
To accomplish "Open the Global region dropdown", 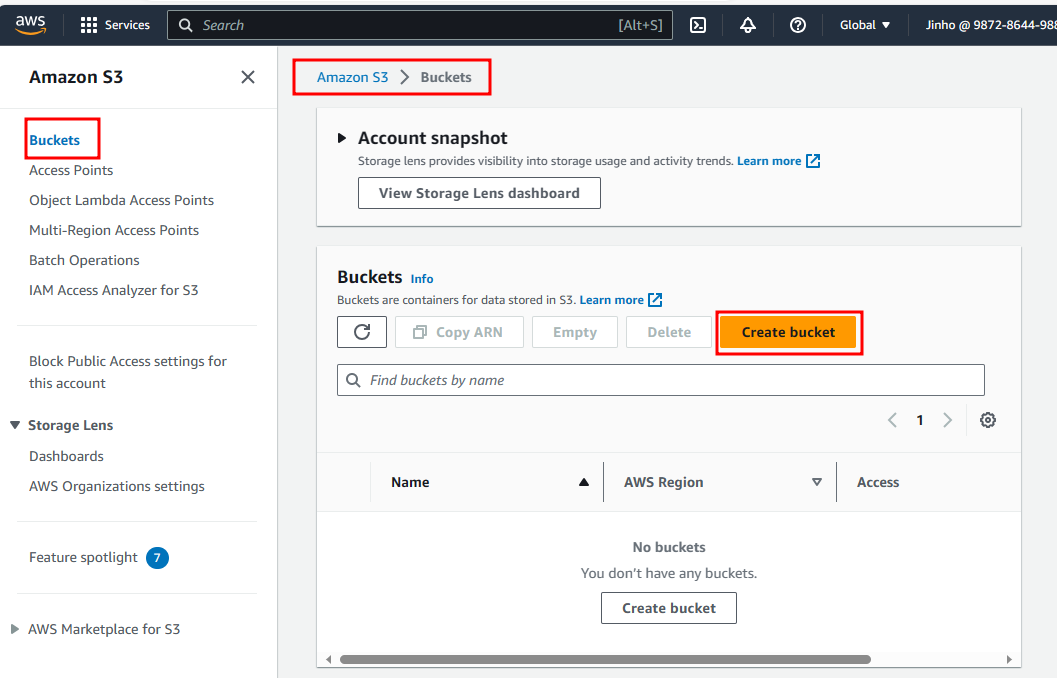I will 865,25.
